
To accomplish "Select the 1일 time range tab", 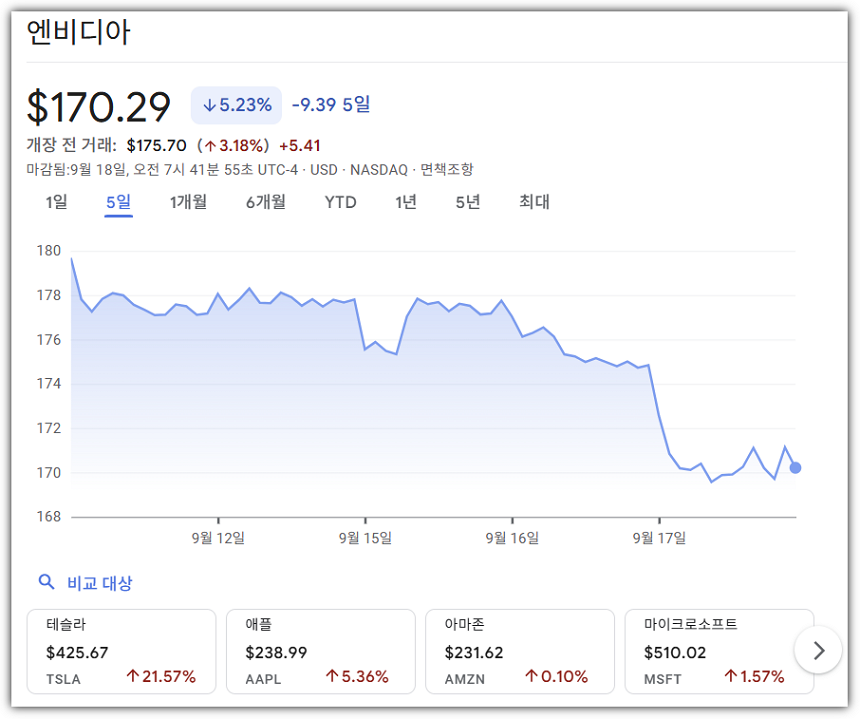I will click(x=56, y=202).
